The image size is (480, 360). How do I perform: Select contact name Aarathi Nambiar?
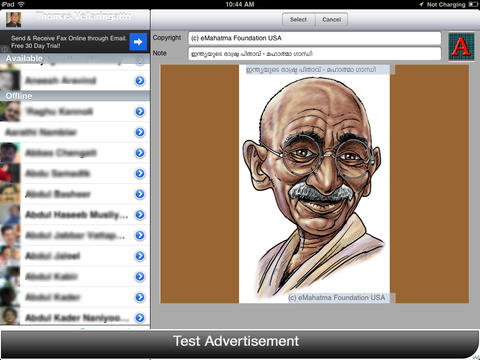point(41,132)
